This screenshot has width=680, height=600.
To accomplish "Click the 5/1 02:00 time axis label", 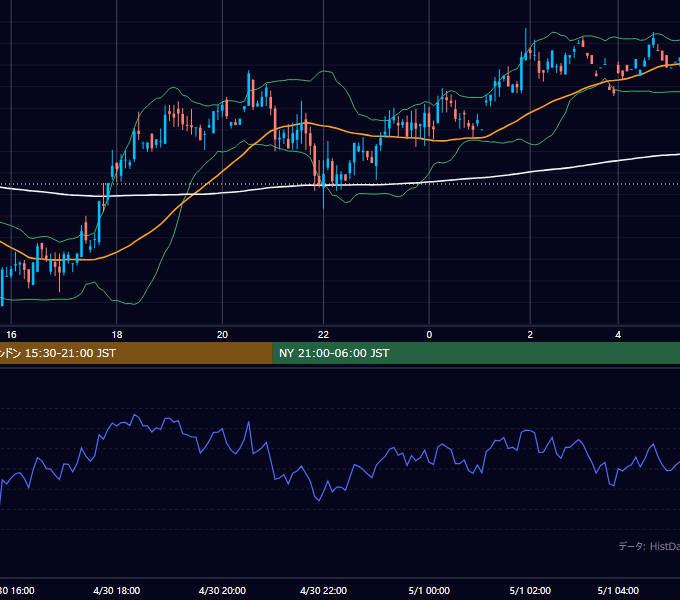I will point(530,590).
